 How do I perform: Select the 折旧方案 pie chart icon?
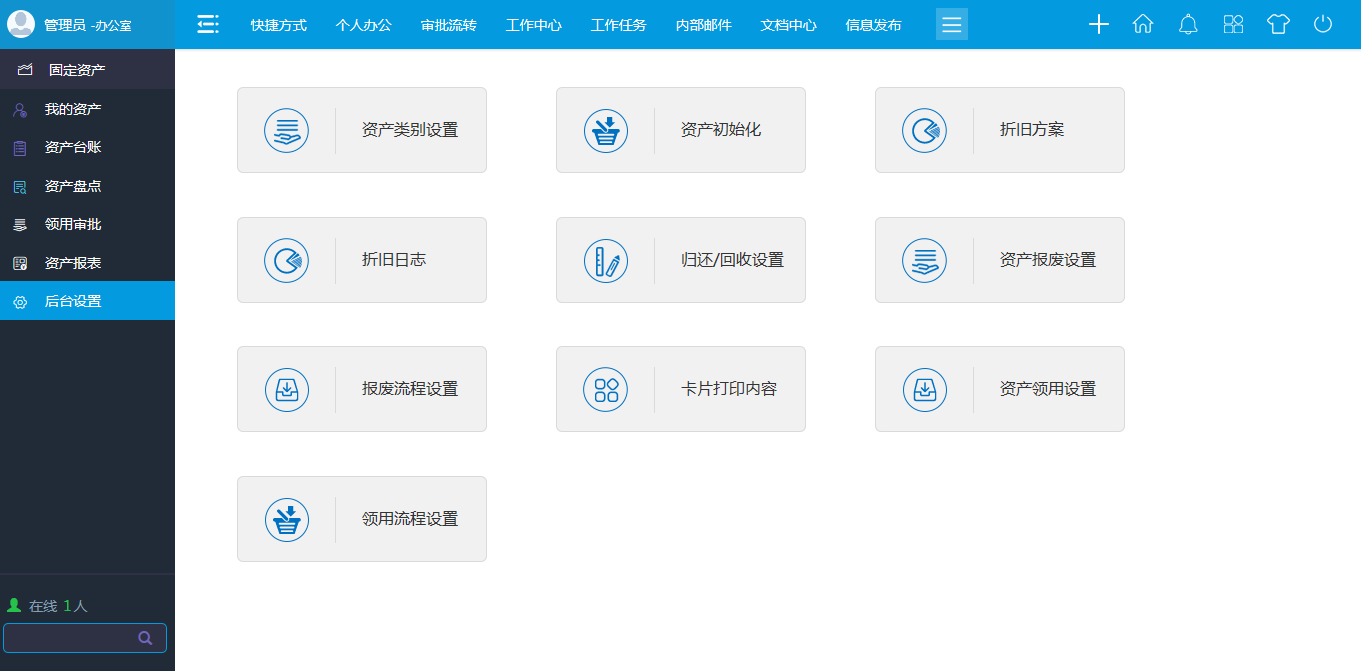[925, 129]
